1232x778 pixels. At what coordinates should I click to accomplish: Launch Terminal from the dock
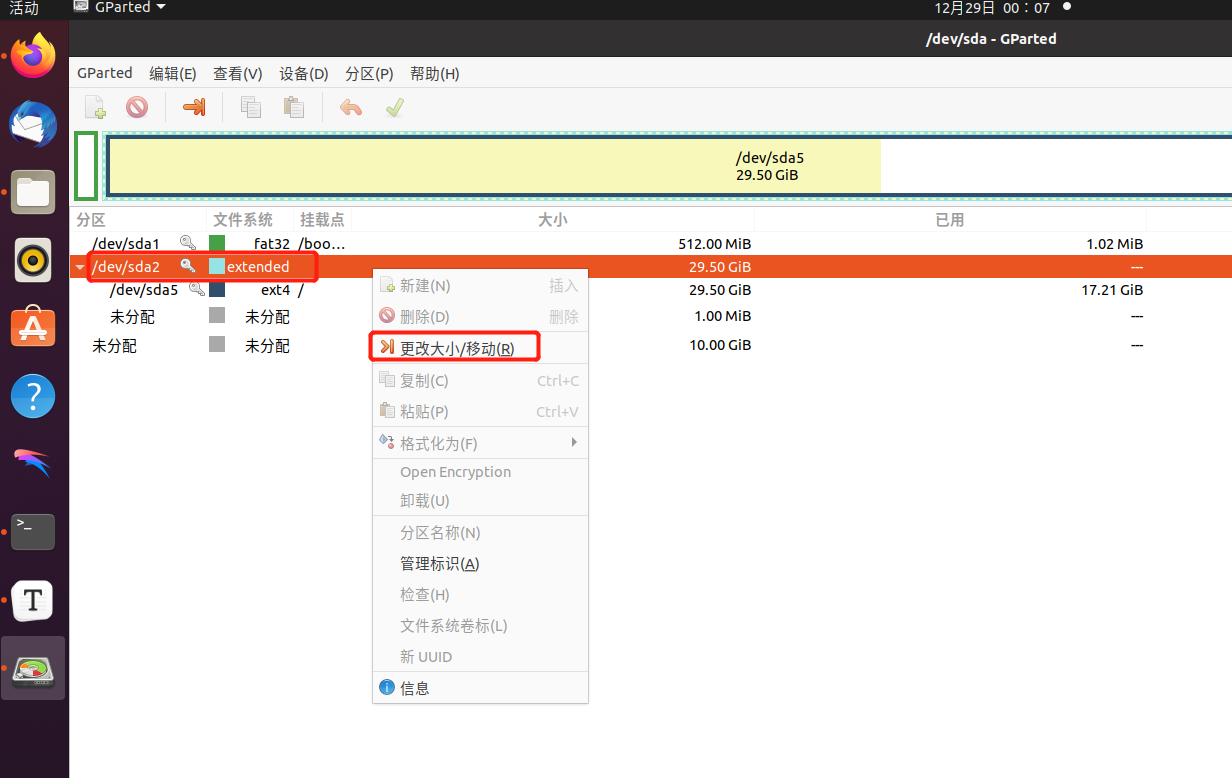[x=33, y=531]
